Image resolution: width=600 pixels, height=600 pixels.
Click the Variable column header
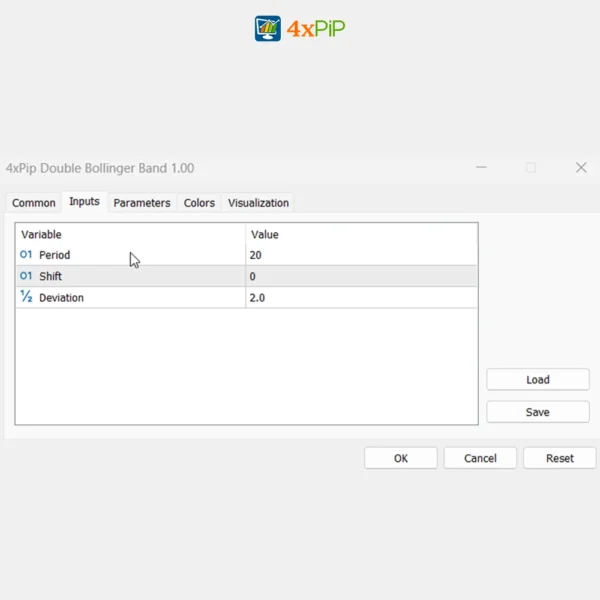click(130, 234)
